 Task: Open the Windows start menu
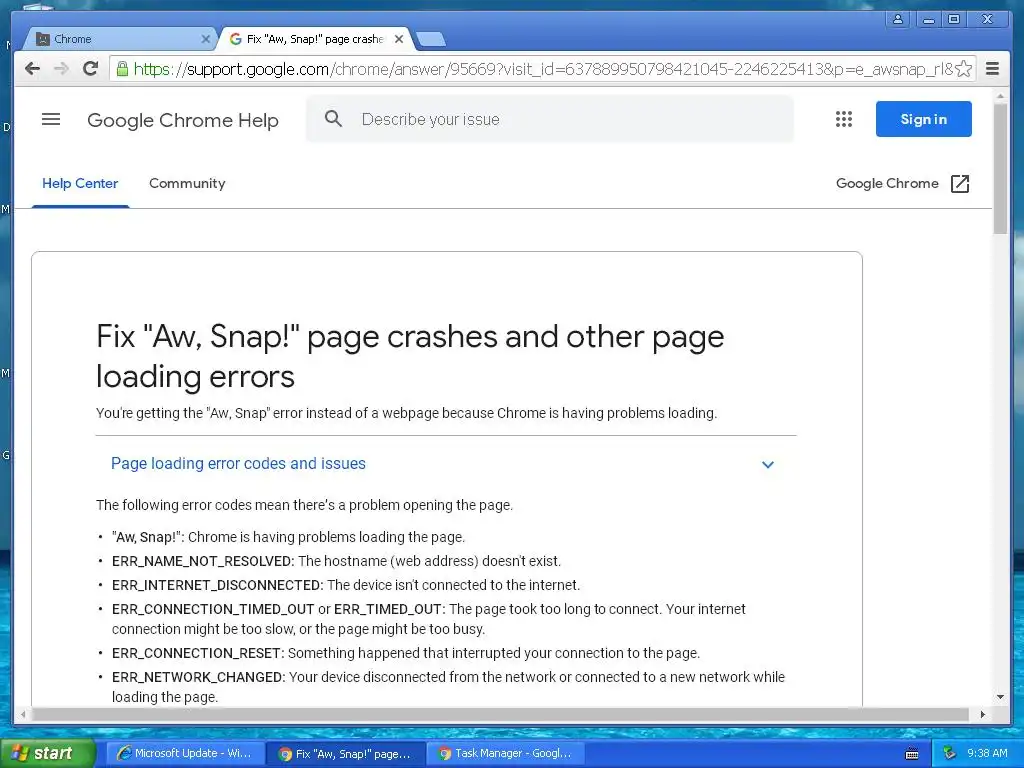pyautogui.click(x=48, y=754)
